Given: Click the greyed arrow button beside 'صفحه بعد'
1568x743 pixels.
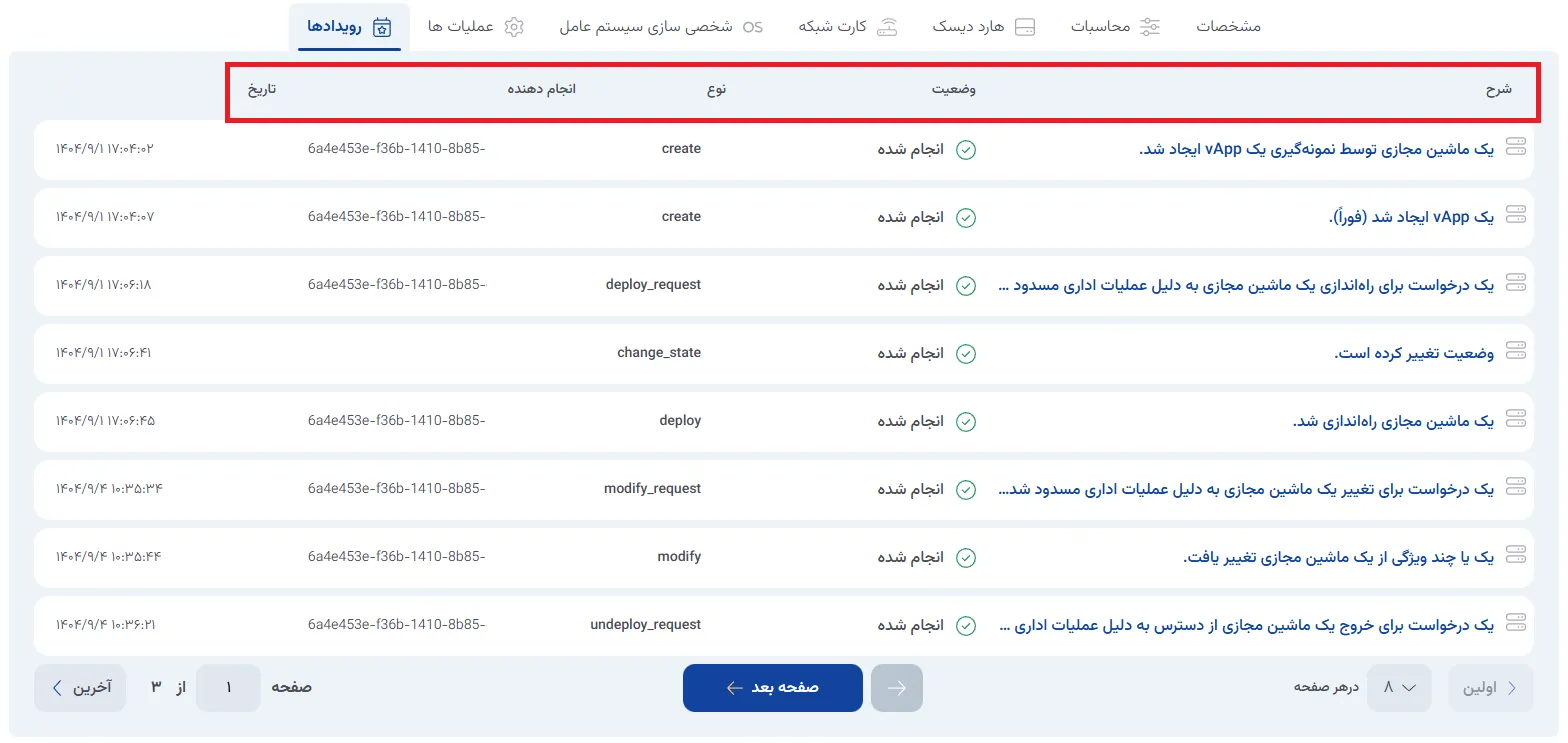Looking at the screenshot, I should tap(897, 688).
